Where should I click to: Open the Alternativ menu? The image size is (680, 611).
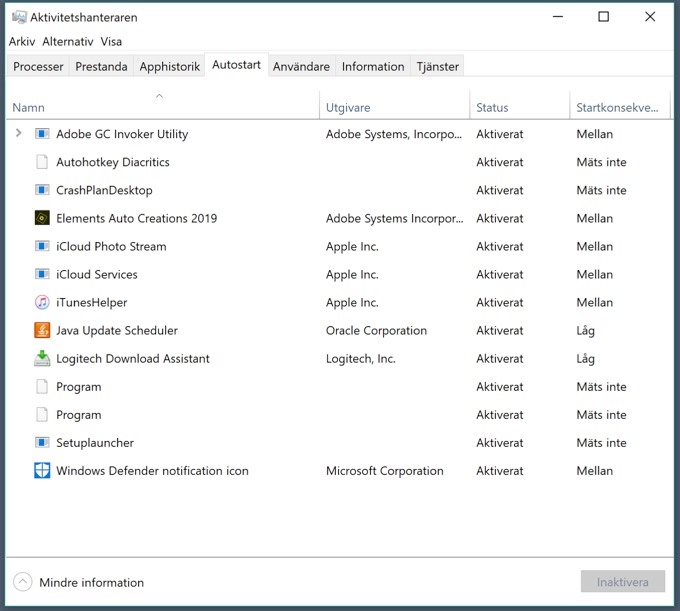tap(68, 41)
